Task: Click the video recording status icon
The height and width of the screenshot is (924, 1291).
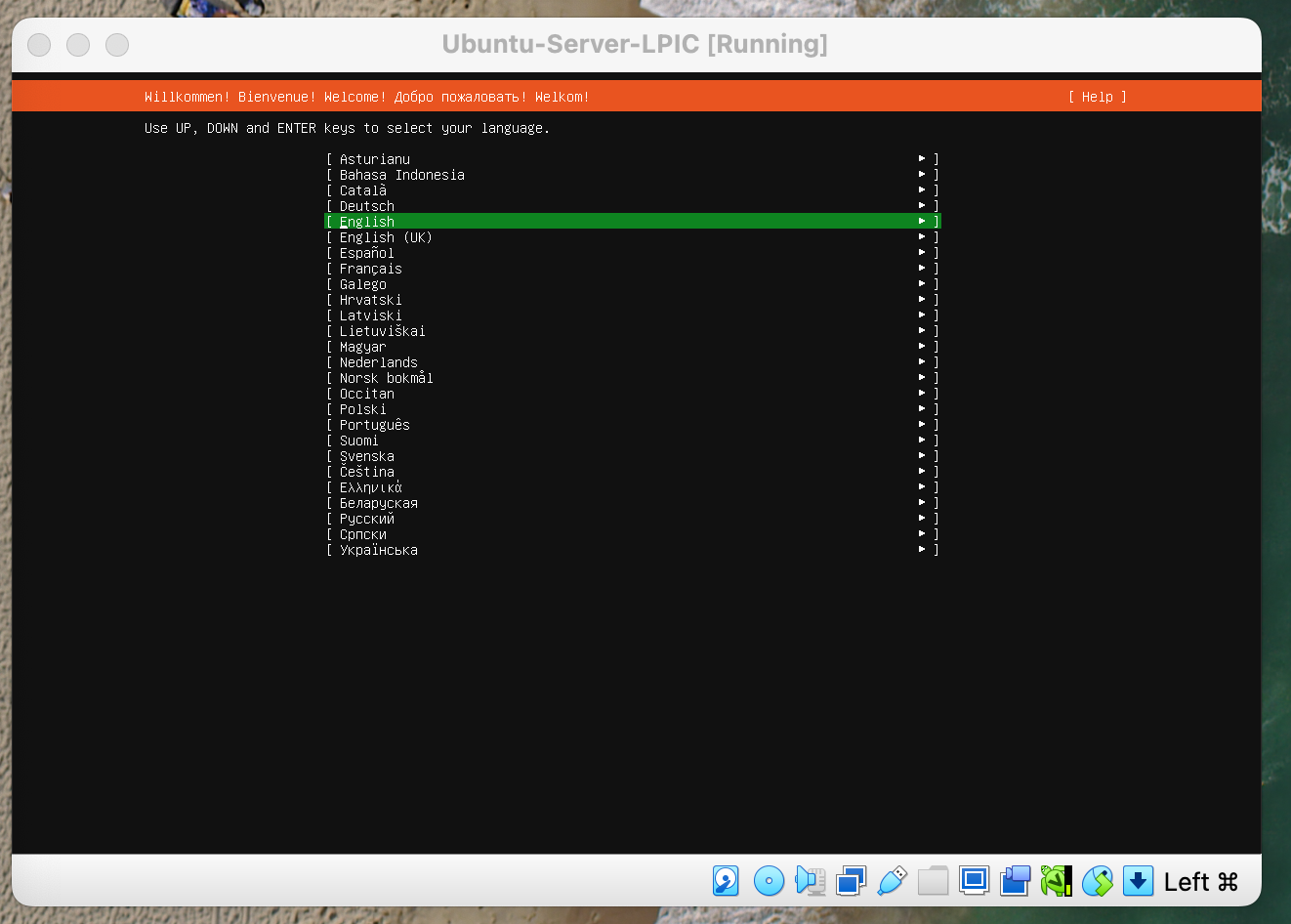Action: (1016, 881)
